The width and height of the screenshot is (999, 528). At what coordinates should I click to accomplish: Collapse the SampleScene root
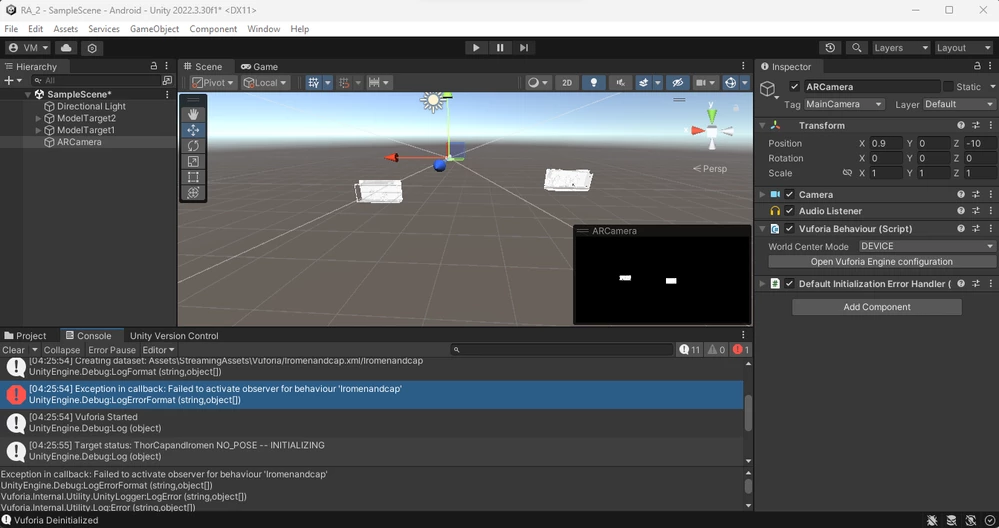(27, 94)
